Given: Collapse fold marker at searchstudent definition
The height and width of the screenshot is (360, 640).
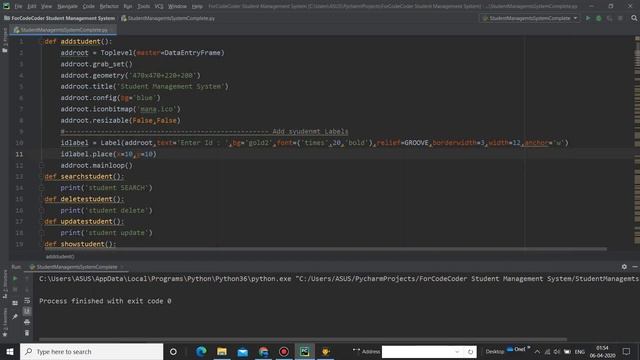Looking at the screenshot, I should [41, 177].
